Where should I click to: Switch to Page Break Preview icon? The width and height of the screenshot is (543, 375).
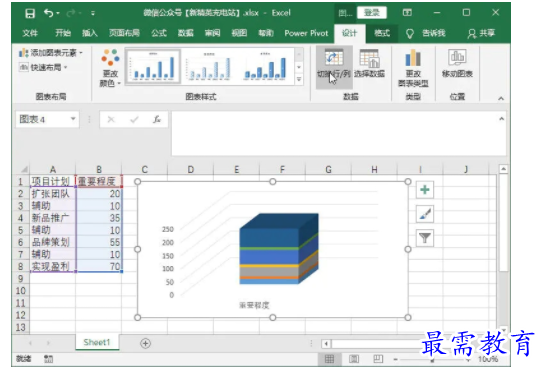click(x=378, y=359)
